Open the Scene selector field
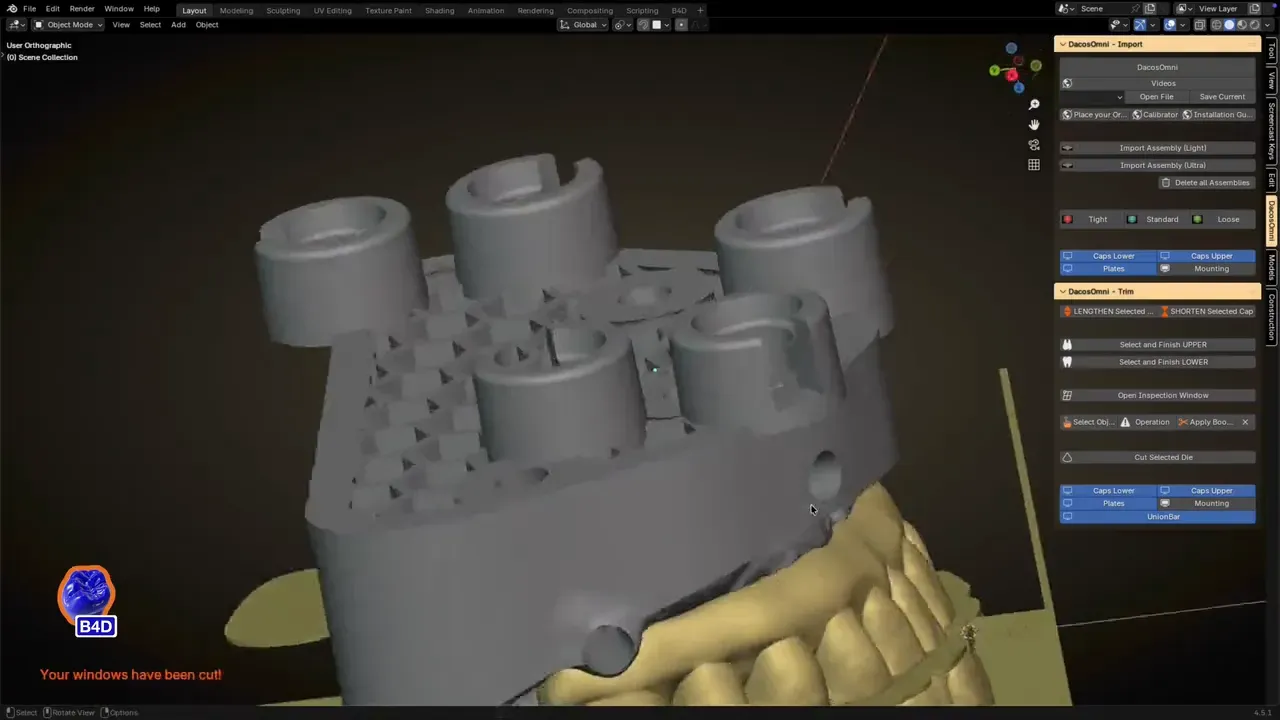 [x=1110, y=9]
